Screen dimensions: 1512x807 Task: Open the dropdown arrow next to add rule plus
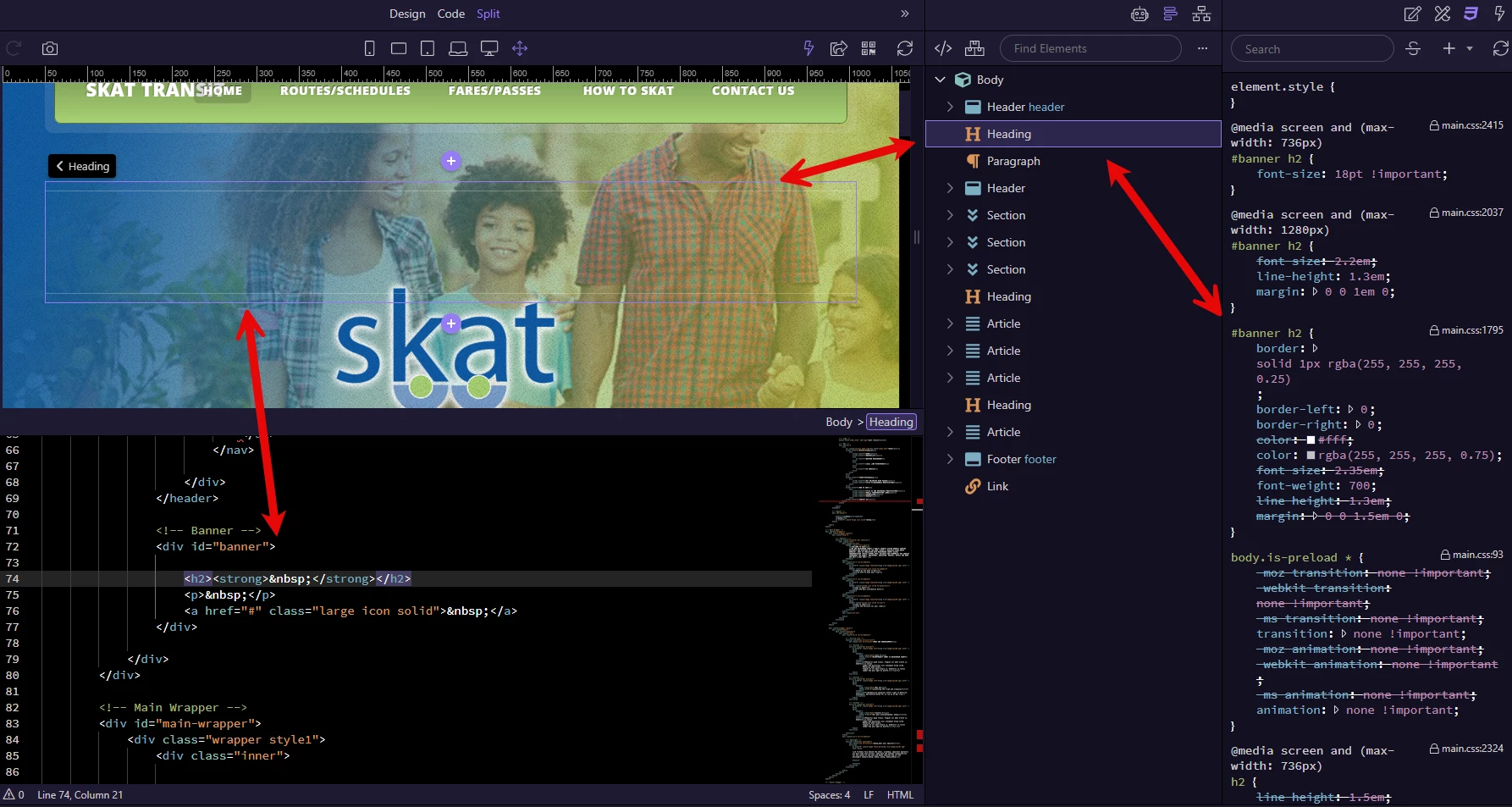point(1470,48)
